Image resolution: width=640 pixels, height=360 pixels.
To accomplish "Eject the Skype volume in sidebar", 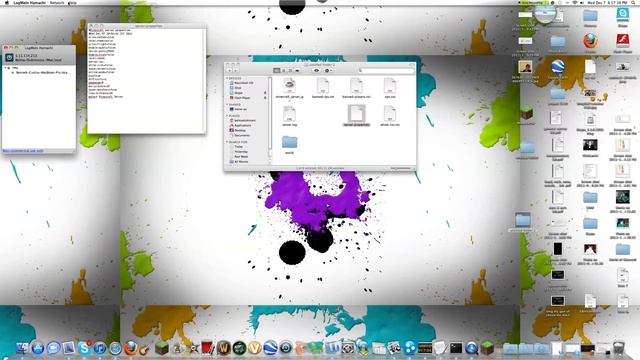I will [x=265, y=93].
